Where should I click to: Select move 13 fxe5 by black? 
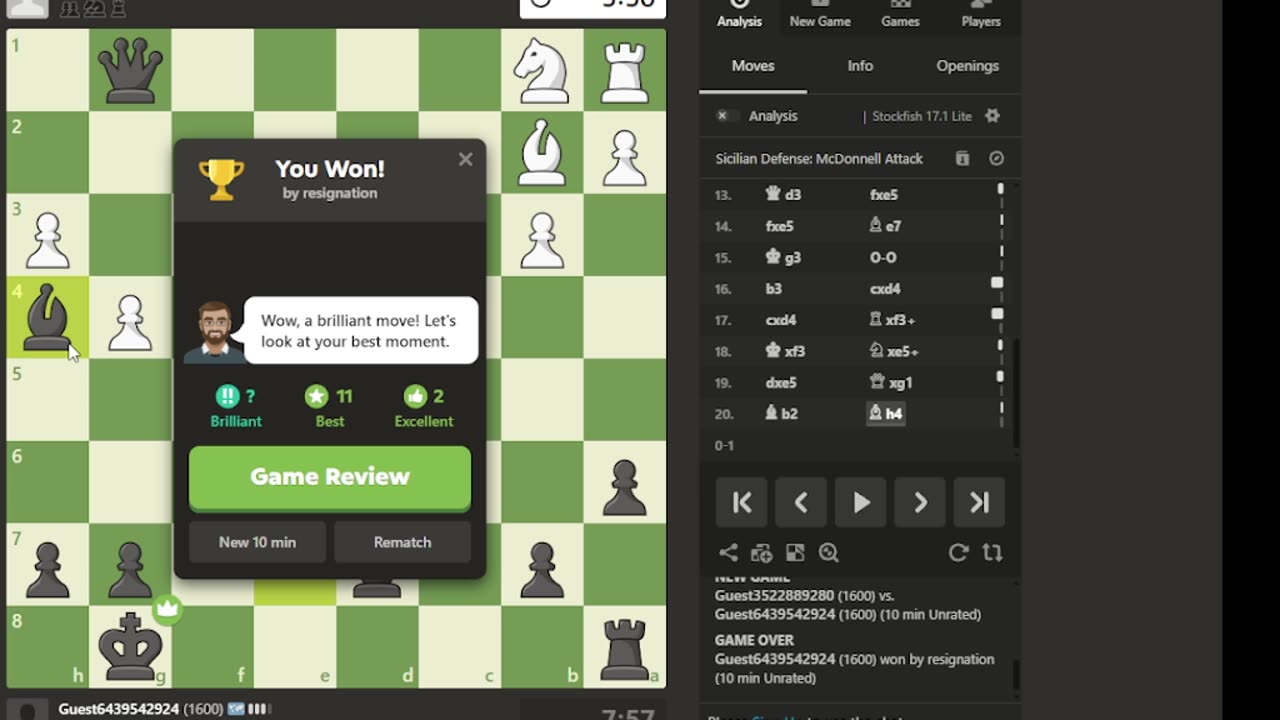(884, 195)
